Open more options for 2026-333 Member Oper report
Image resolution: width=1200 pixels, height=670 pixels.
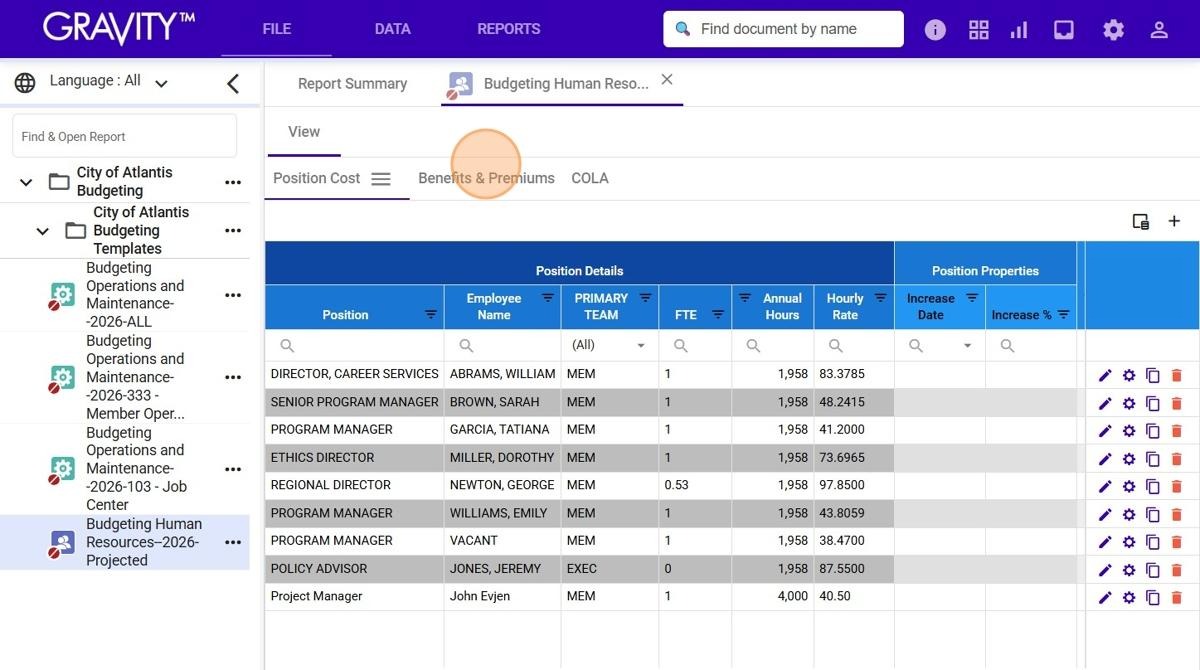[233, 377]
